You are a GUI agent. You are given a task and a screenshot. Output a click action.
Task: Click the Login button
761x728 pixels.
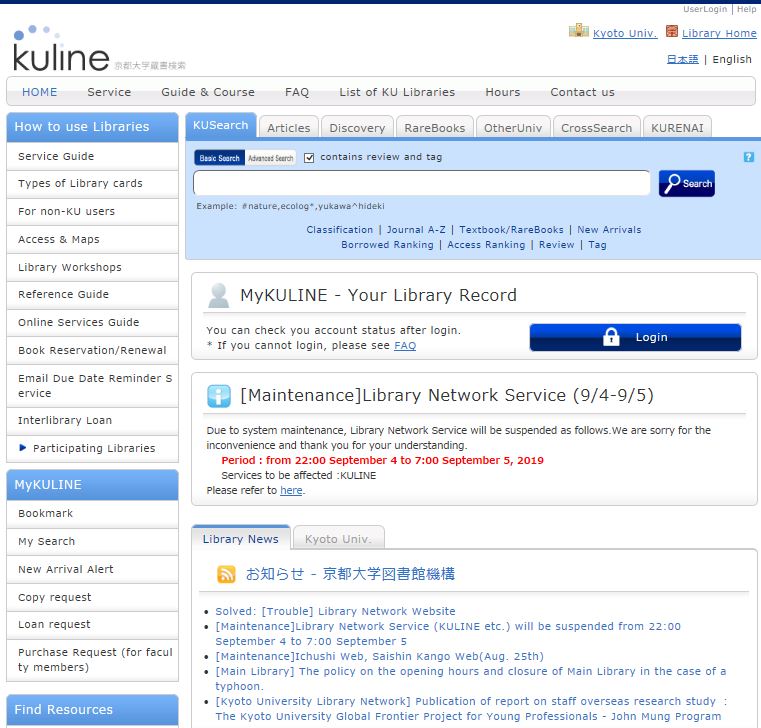[x=635, y=337]
